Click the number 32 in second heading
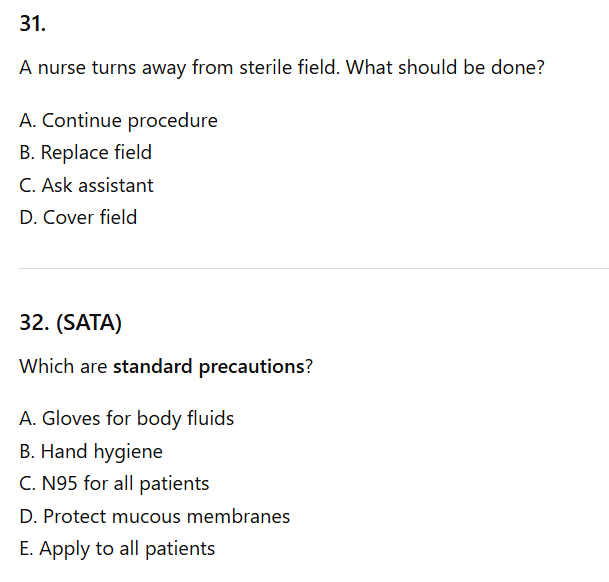The image size is (609, 582). pyautogui.click(x=31, y=323)
